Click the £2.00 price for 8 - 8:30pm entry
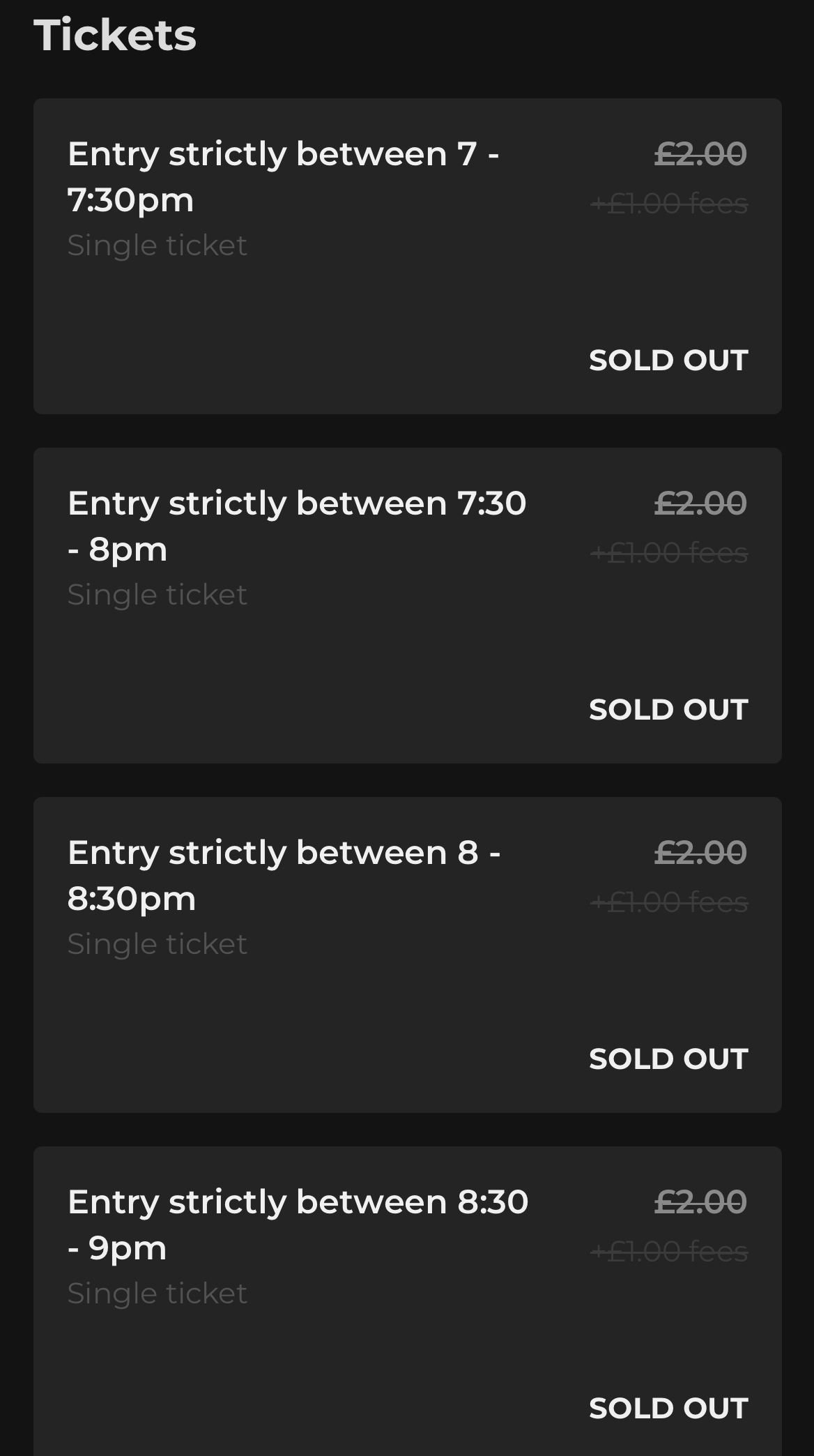The image size is (814, 1456). point(700,852)
